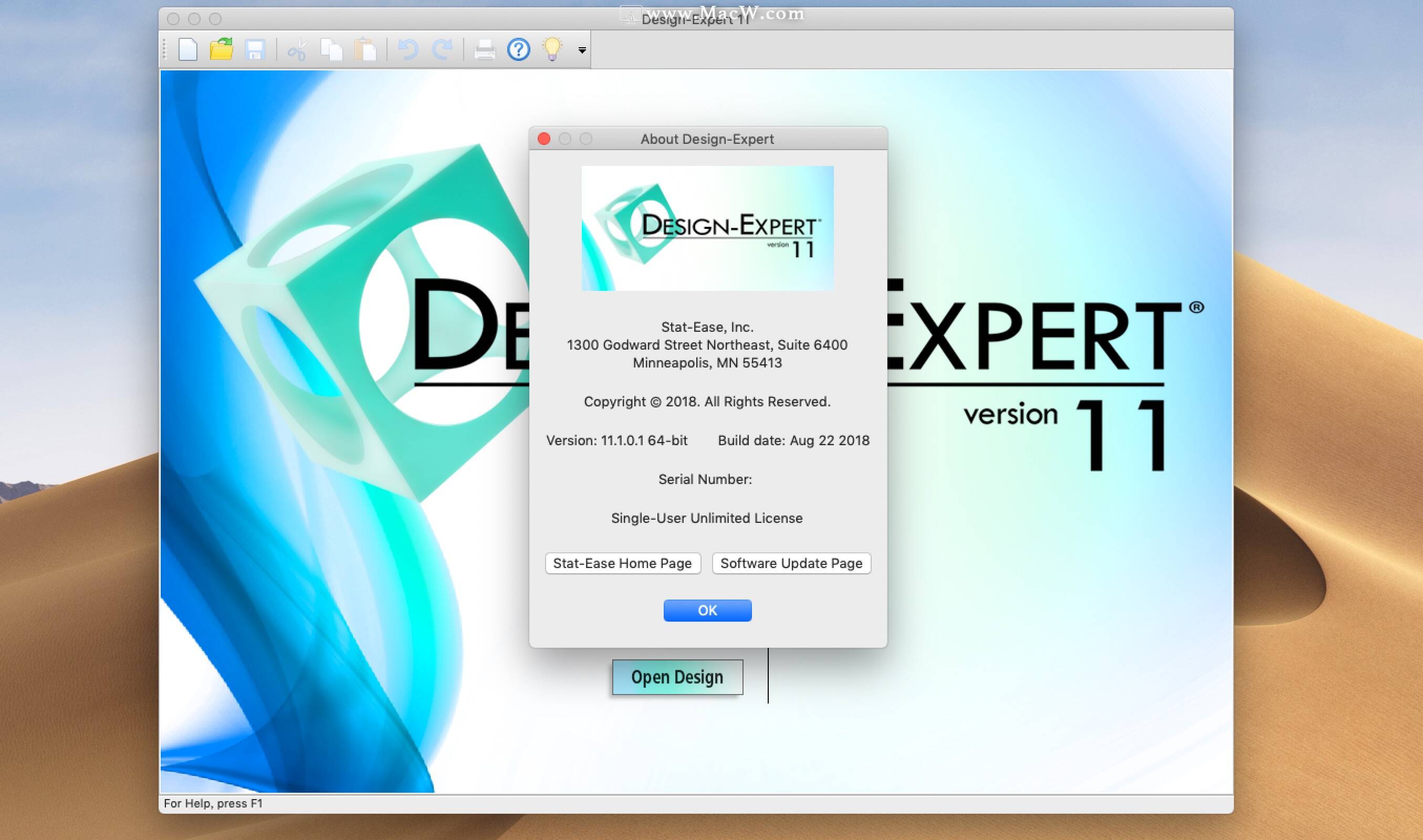The height and width of the screenshot is (840, 1423).
Task: Click the Software Update Page button
Action: 791,563
